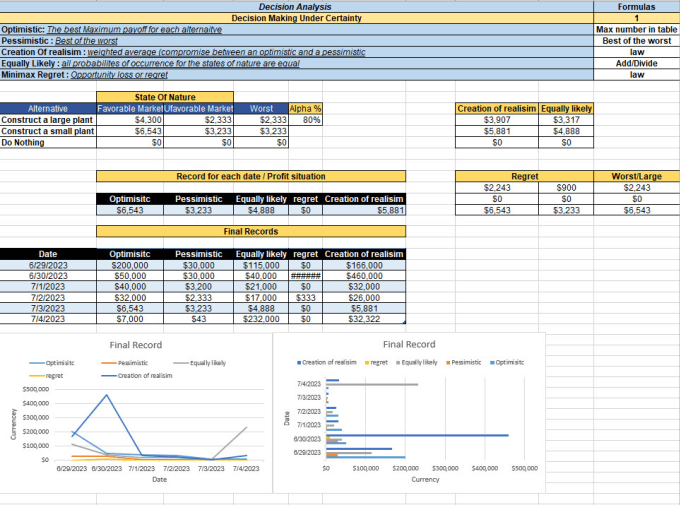Click the "Favorable Market" column header
This screenshot has height=505, width=680.
click(130, 108)
